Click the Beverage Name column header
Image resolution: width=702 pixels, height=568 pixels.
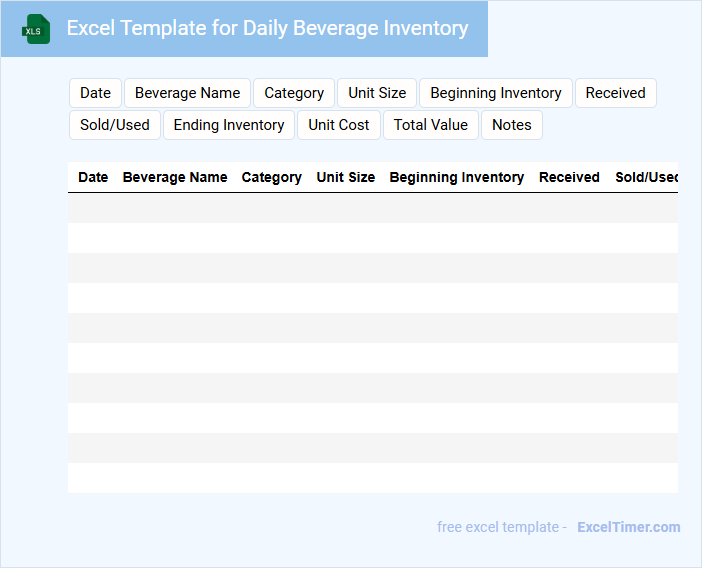[x=175, y=177]
